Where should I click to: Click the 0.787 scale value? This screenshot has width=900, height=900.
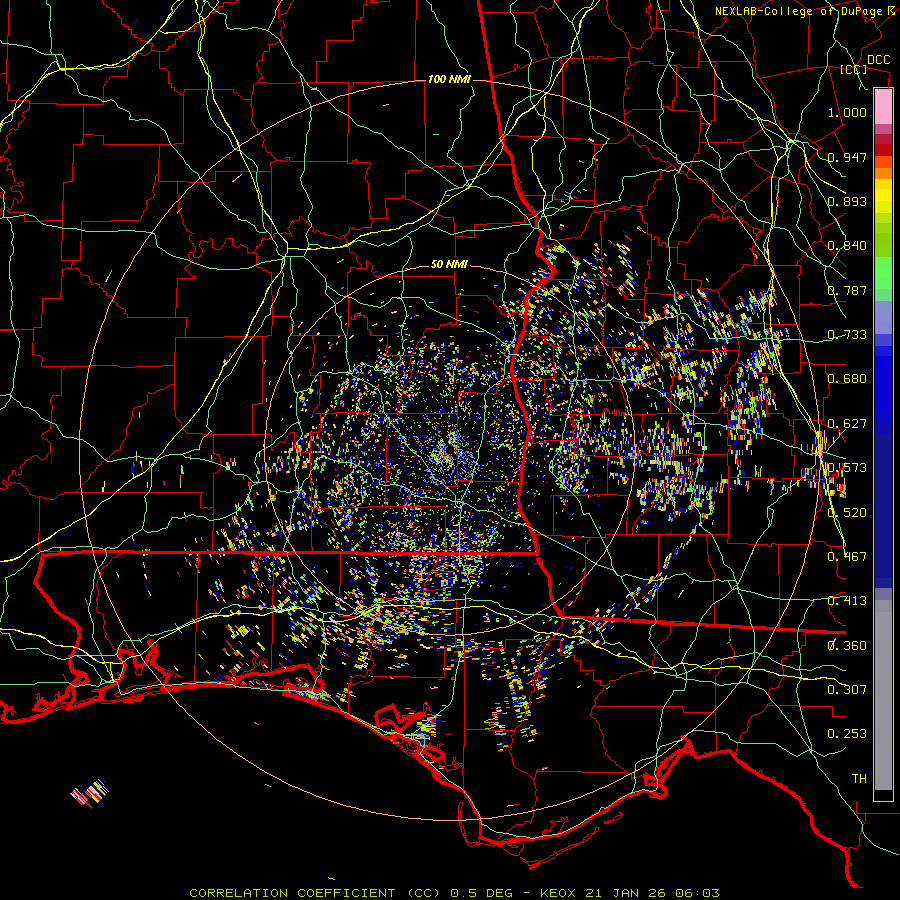click(x=847, y=290)
